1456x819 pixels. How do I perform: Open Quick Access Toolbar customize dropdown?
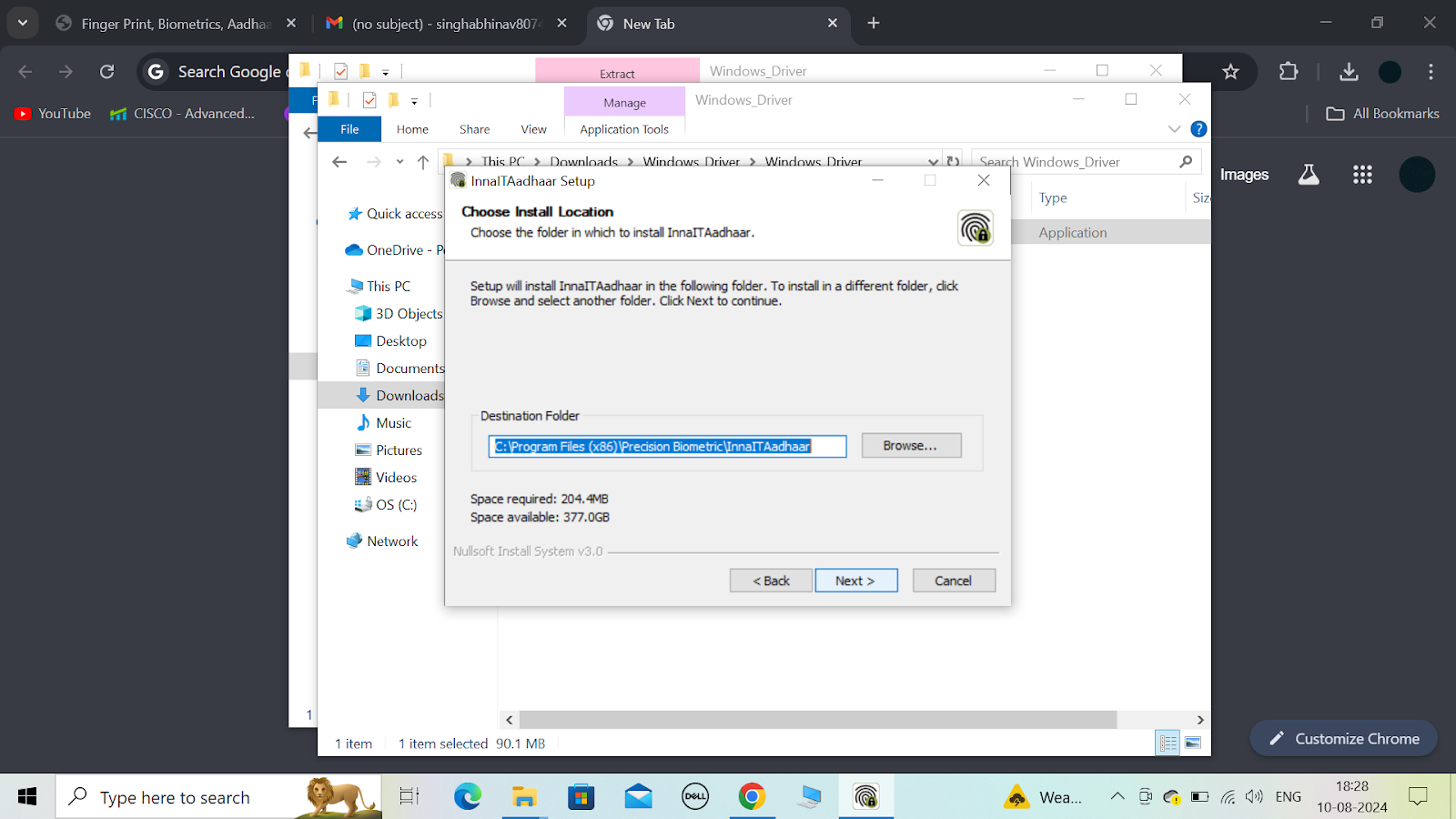pos(414,101)
